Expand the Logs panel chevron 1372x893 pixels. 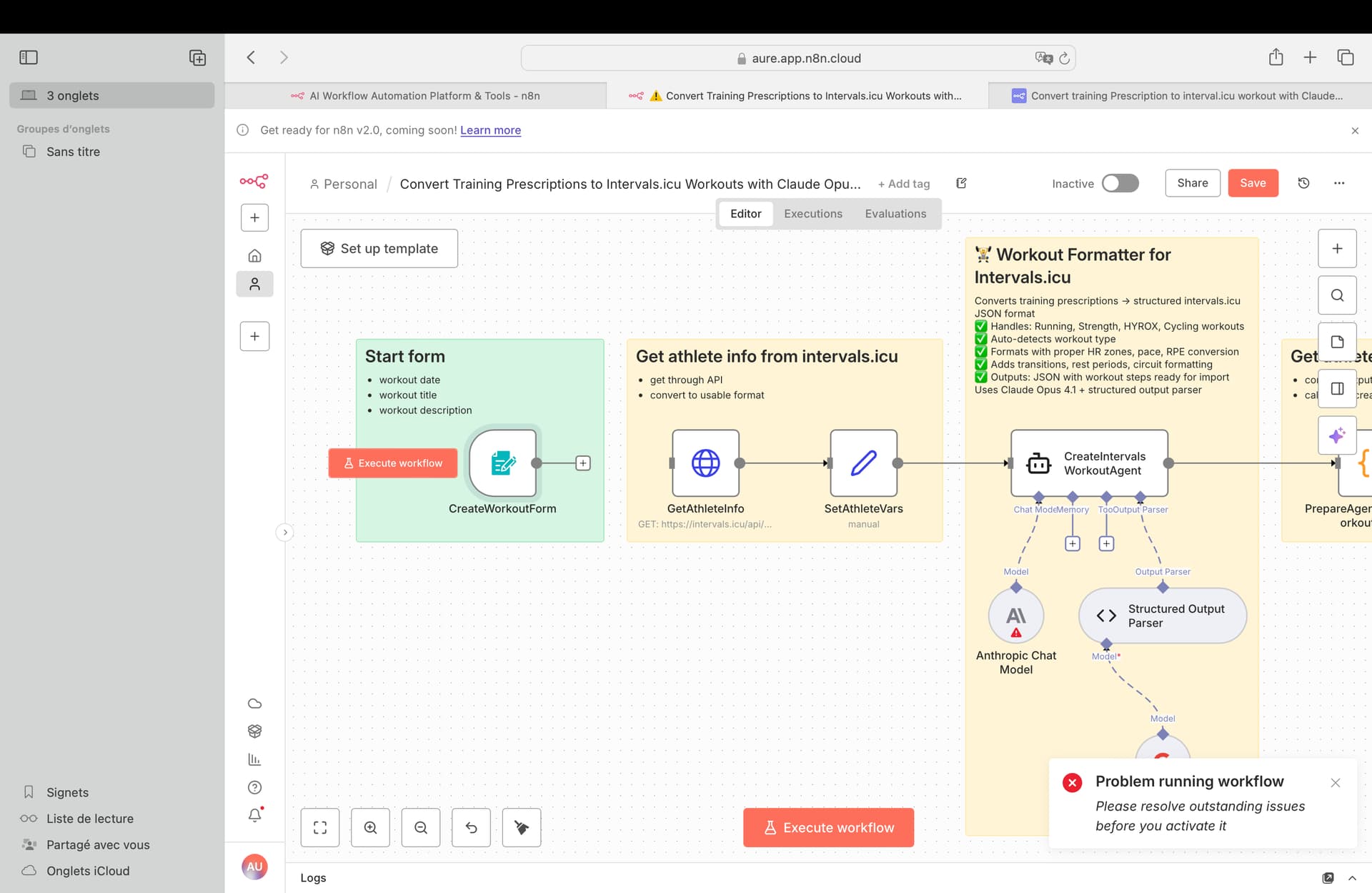click(x=1352, y=877)
